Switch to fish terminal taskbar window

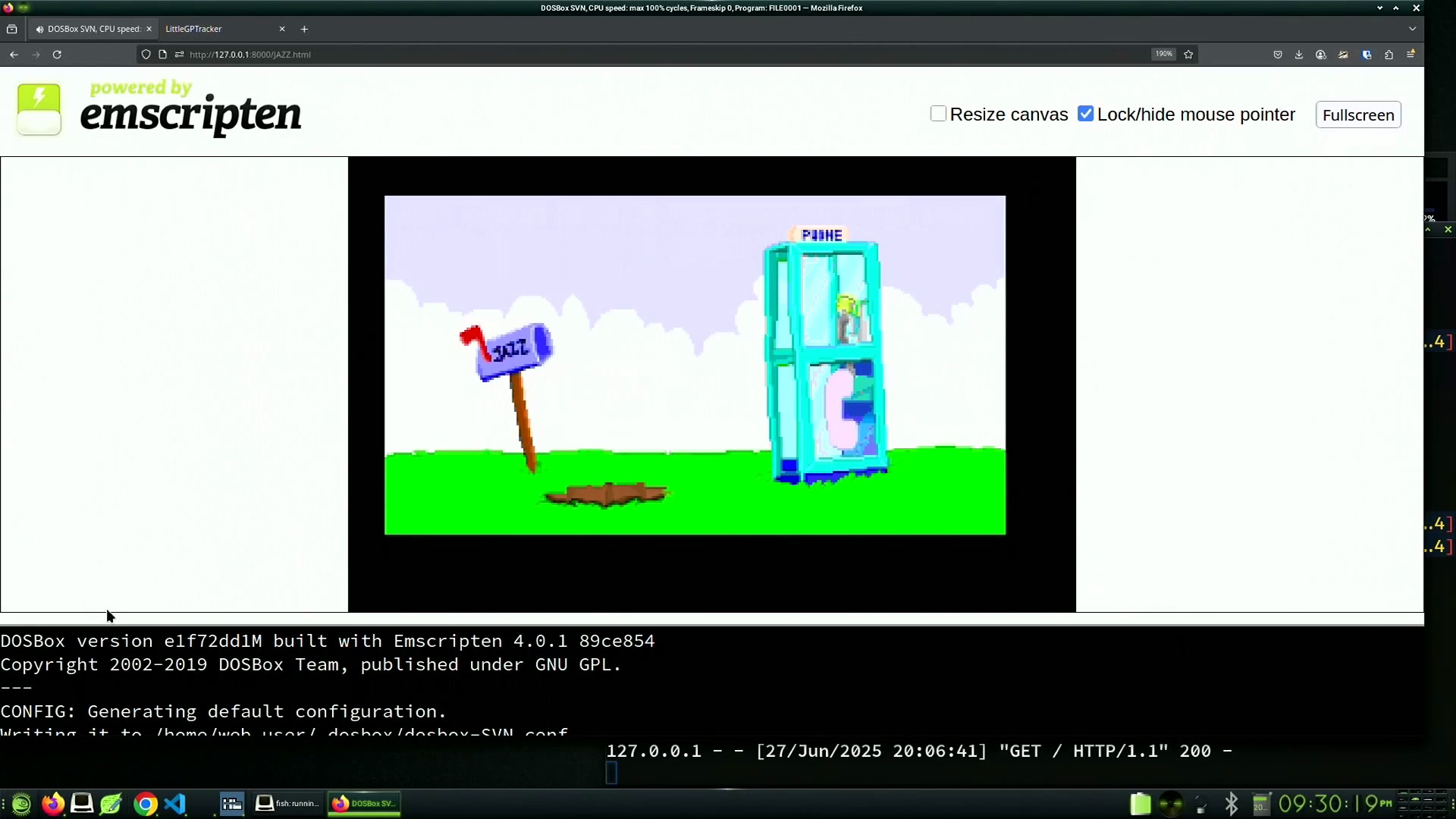287,804
